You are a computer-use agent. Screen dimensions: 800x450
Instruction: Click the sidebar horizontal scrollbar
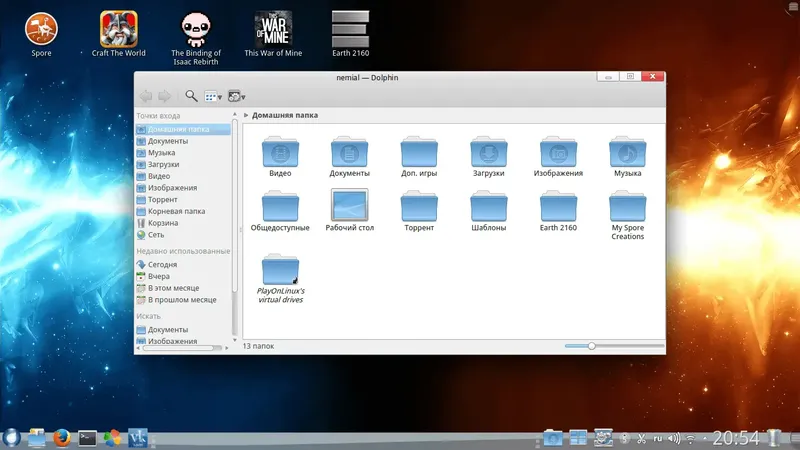(x=180, y=348)
